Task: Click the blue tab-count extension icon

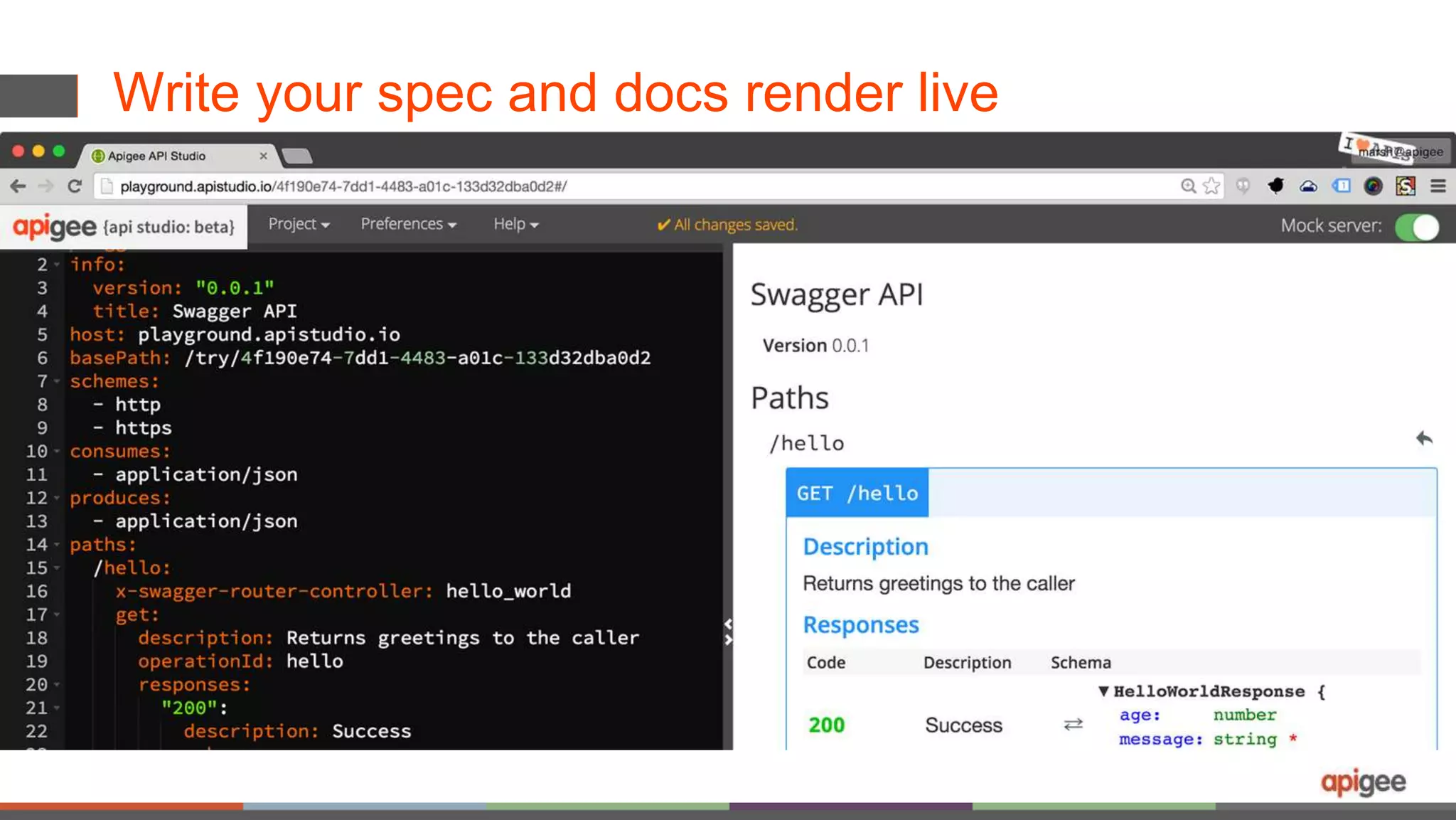Action: point(1341,186)
